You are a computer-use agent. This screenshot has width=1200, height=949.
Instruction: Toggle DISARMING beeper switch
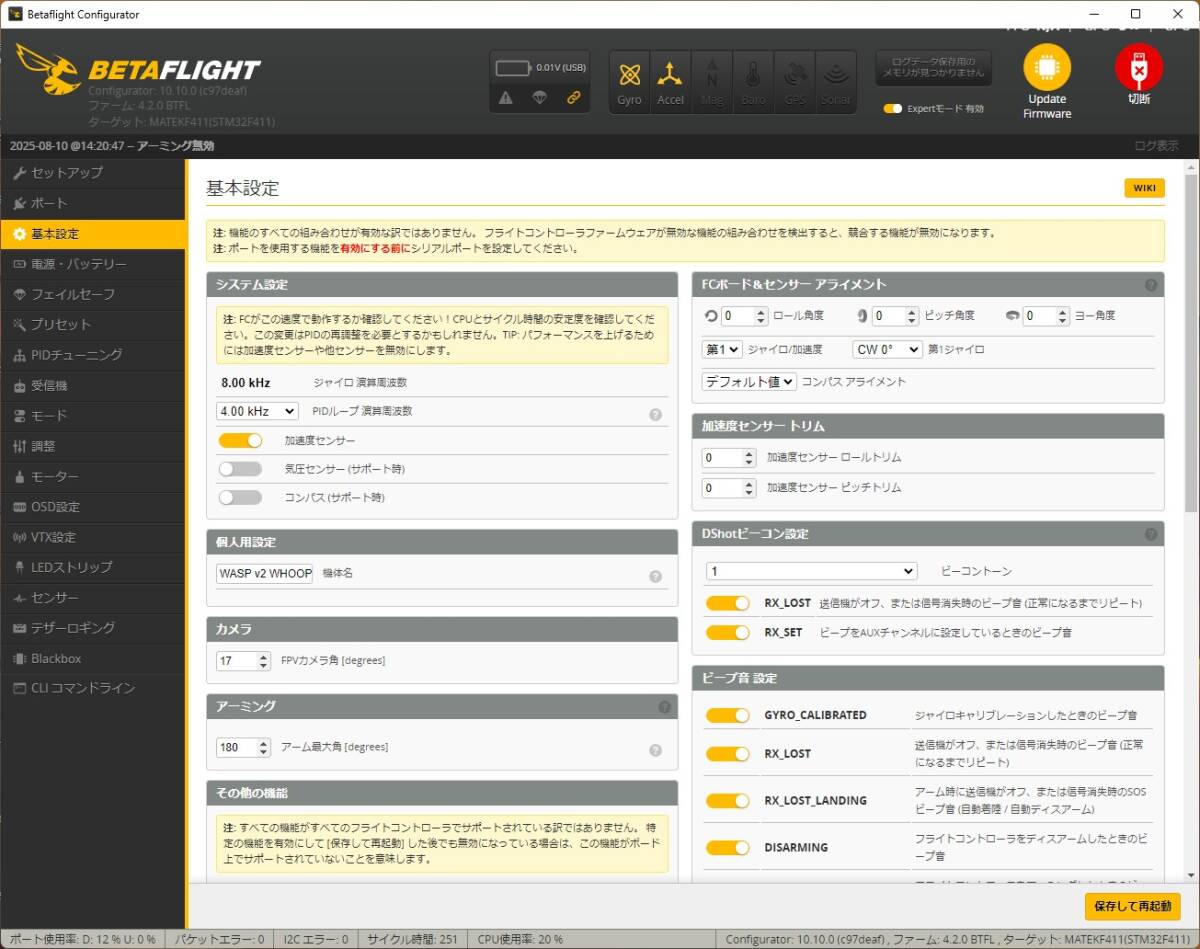(x=727, y=847)
